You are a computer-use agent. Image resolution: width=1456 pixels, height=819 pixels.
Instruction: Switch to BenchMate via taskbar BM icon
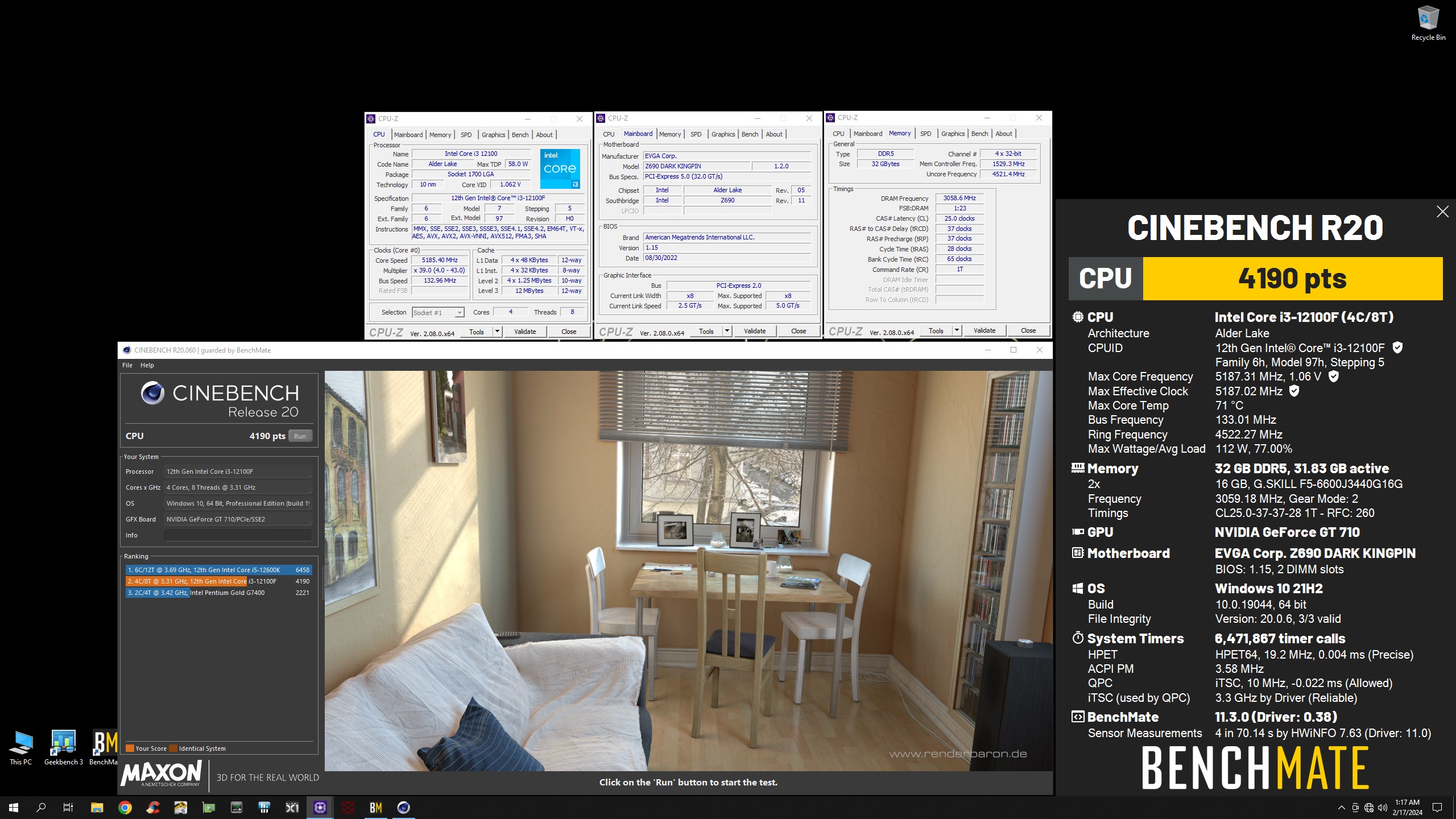tap(376, 807)
